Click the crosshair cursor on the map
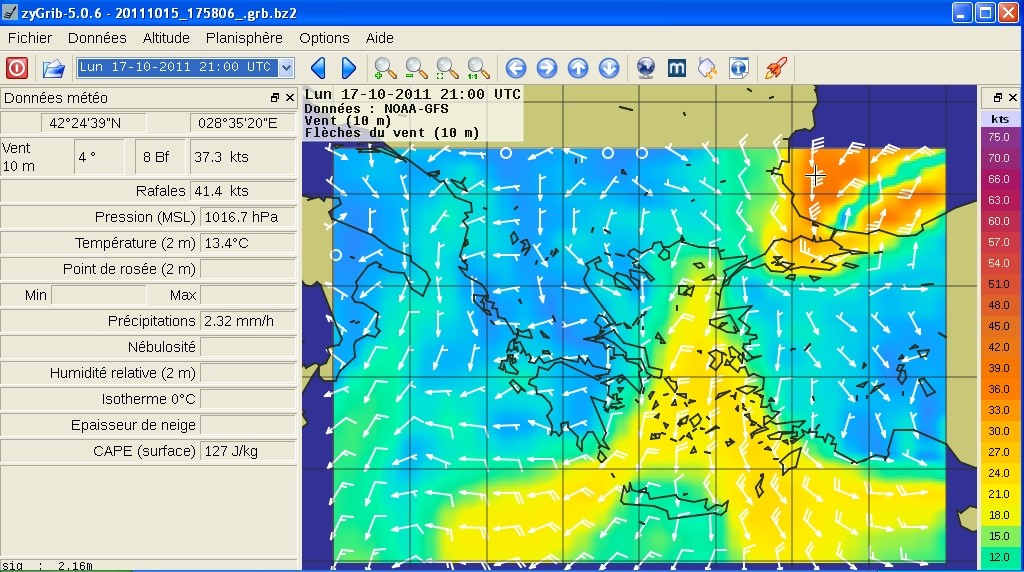 coord(815,176)
